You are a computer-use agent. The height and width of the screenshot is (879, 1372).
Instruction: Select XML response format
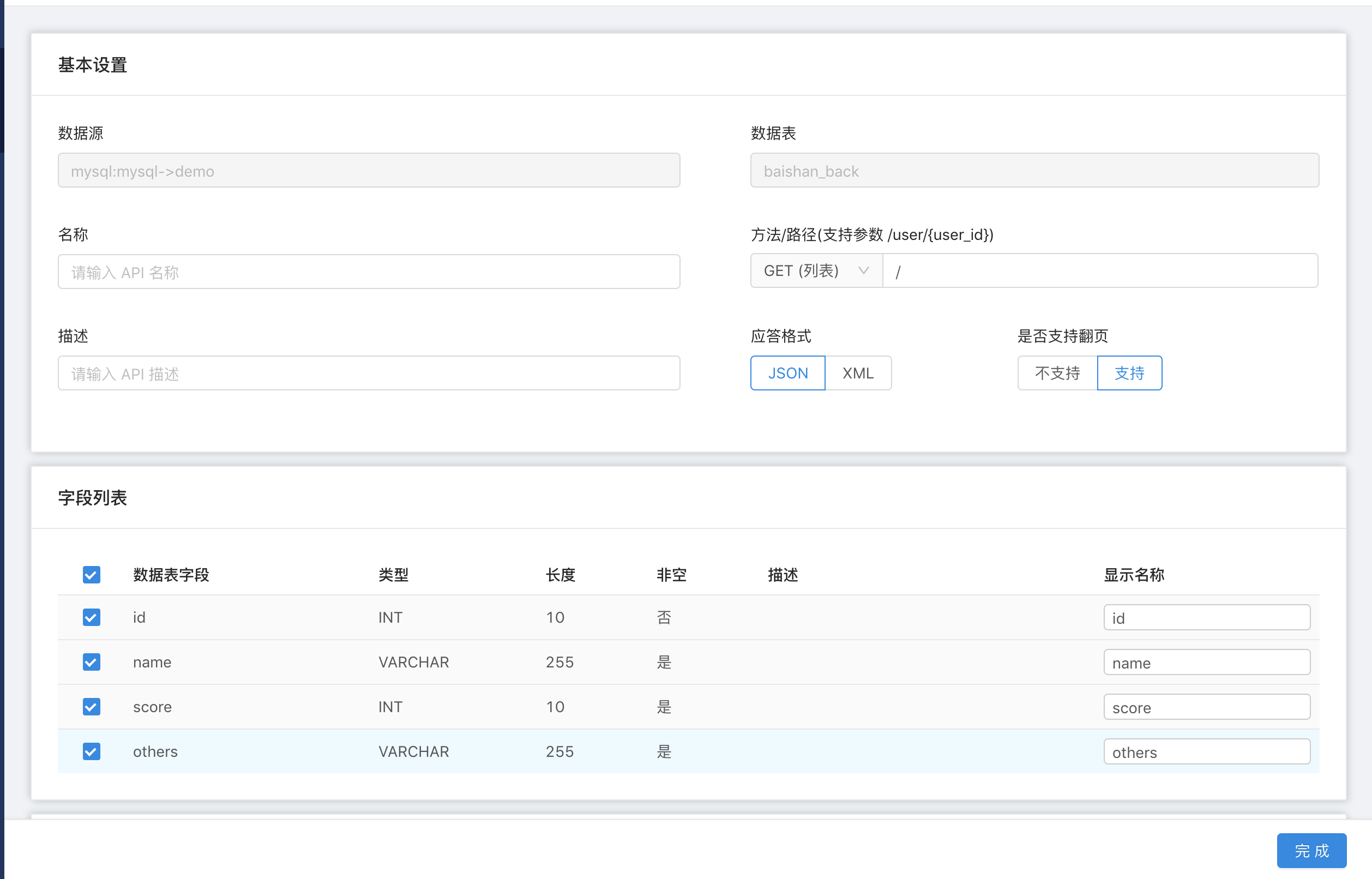tap(858, 374)
